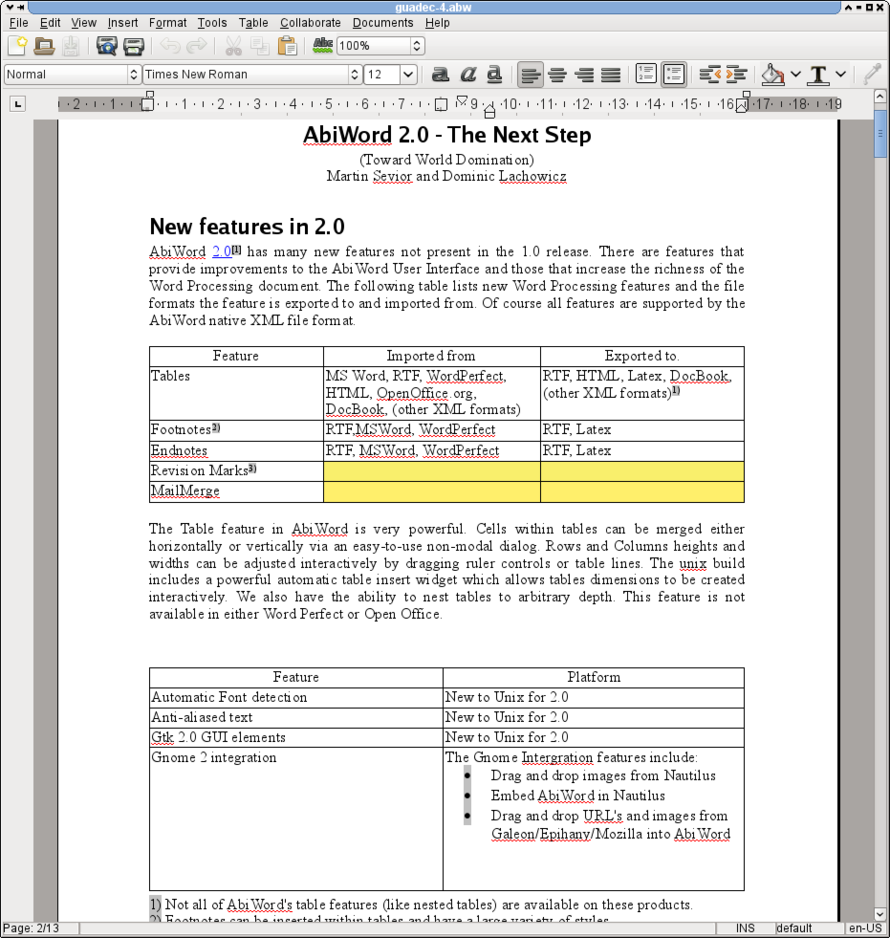Click the en-US language status indicator
The image size is (890, 938).
[x=863, y=929]
